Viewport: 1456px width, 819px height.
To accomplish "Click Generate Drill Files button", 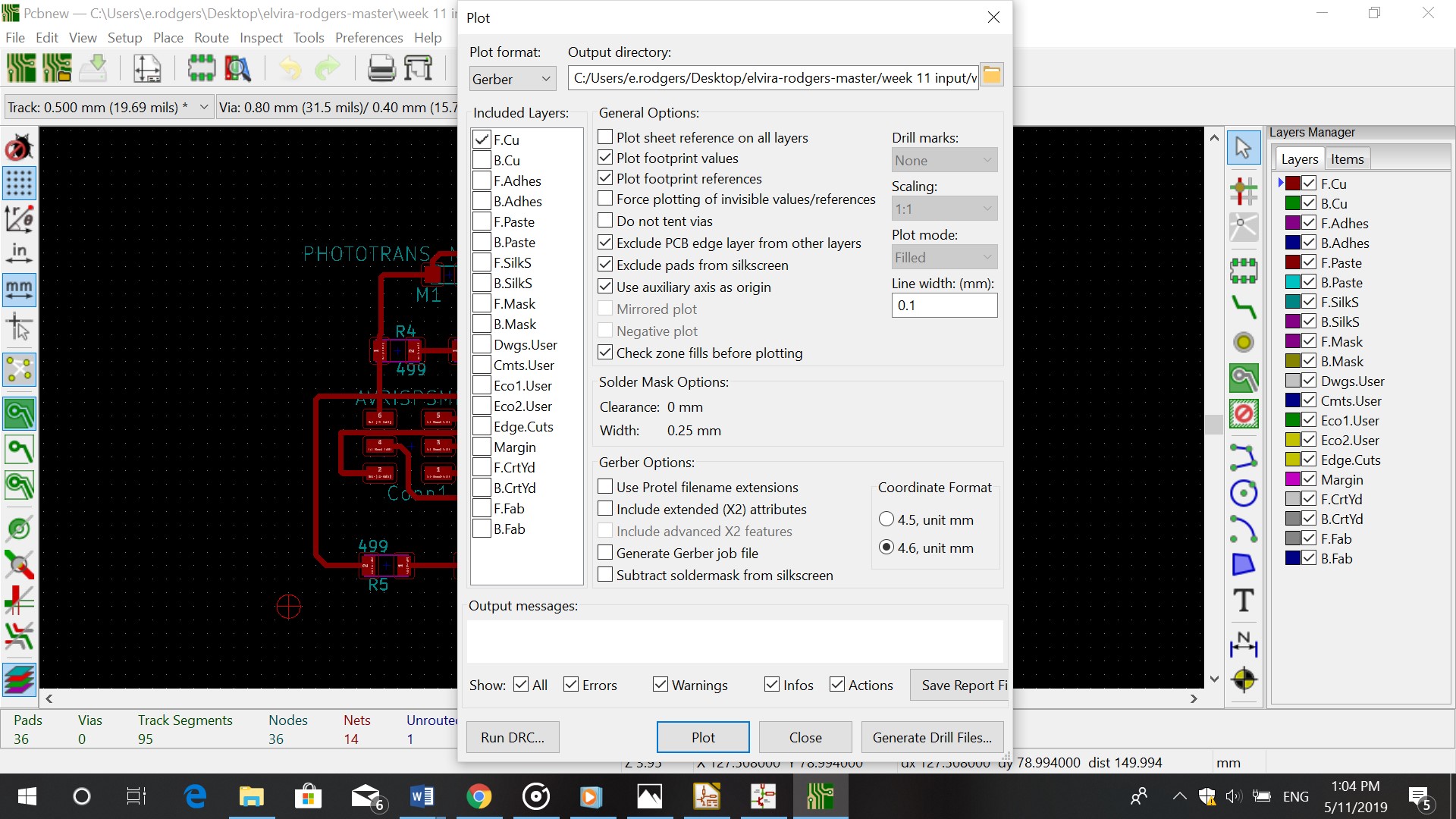I will (932, 737).
